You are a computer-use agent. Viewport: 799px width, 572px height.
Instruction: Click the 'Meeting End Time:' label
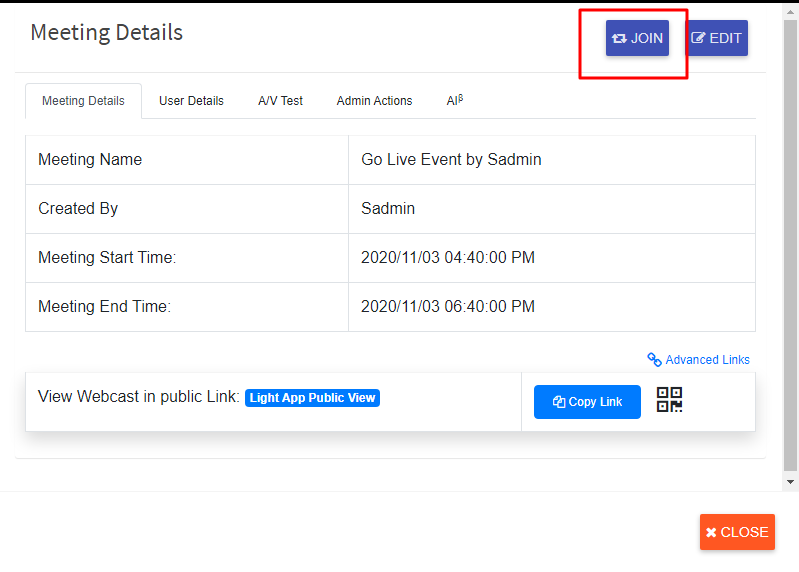[104, 306]
